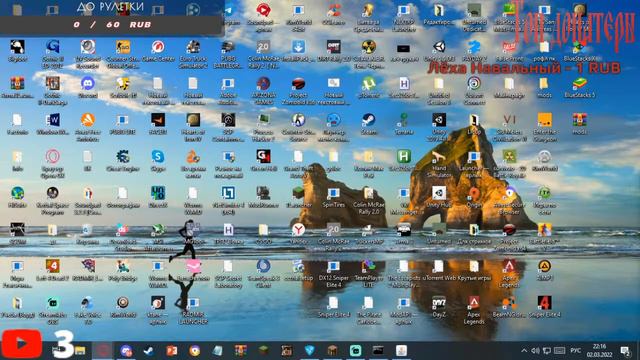Open Enter the Gungeon shortcut

click(544, 120)
